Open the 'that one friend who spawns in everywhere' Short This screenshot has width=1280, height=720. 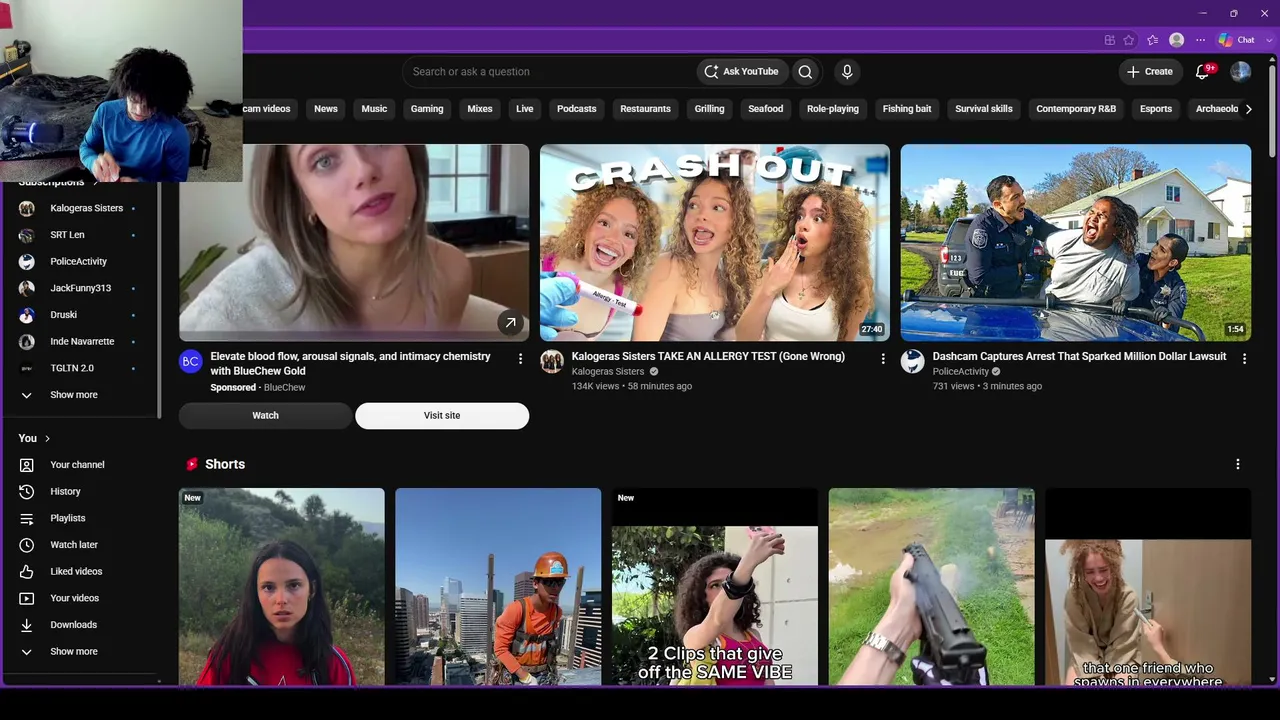pos(1148,587)
